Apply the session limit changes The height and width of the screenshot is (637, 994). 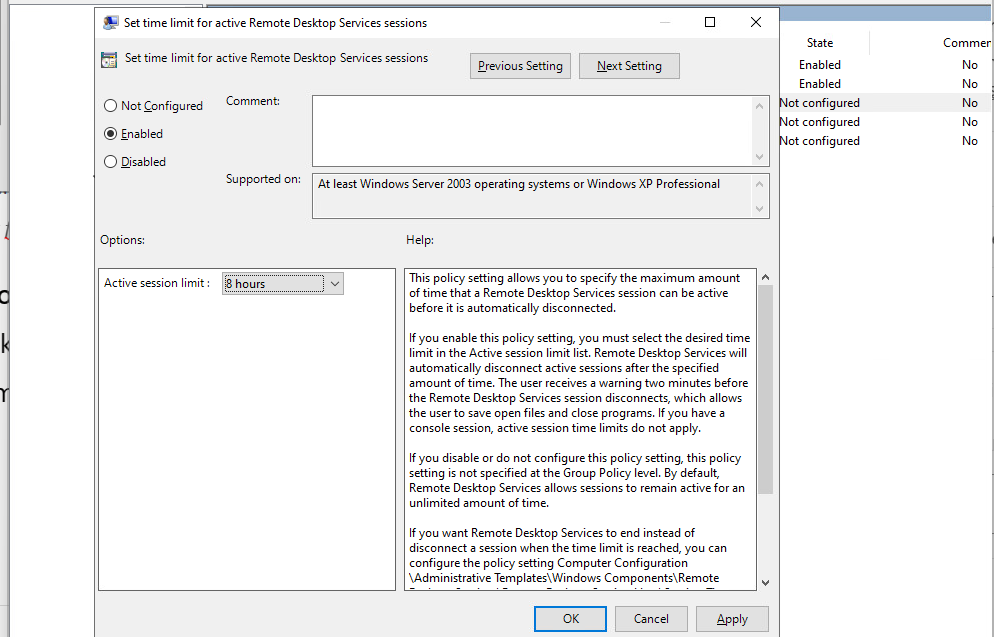tap(732, 619)
